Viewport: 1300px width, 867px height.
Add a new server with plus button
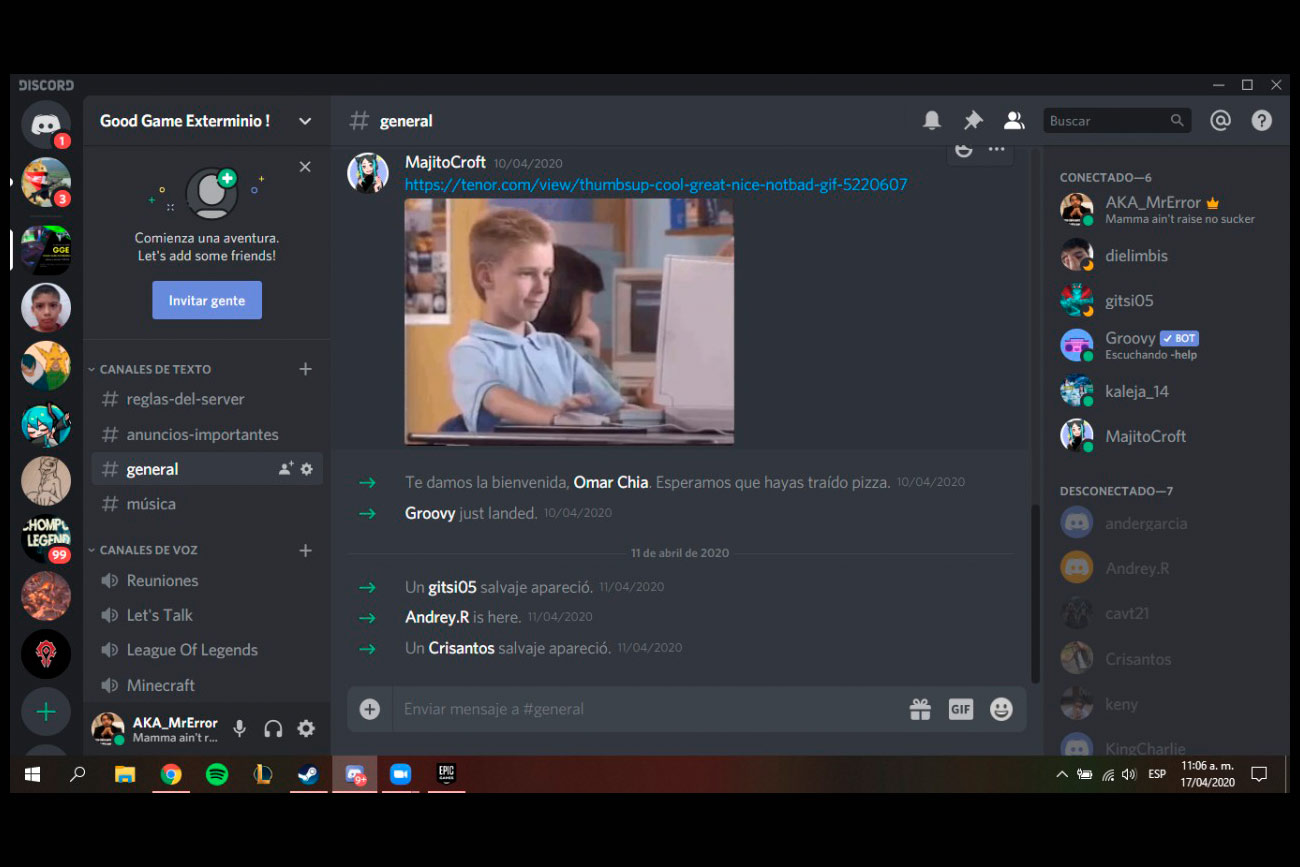click(x=46, y=712)
